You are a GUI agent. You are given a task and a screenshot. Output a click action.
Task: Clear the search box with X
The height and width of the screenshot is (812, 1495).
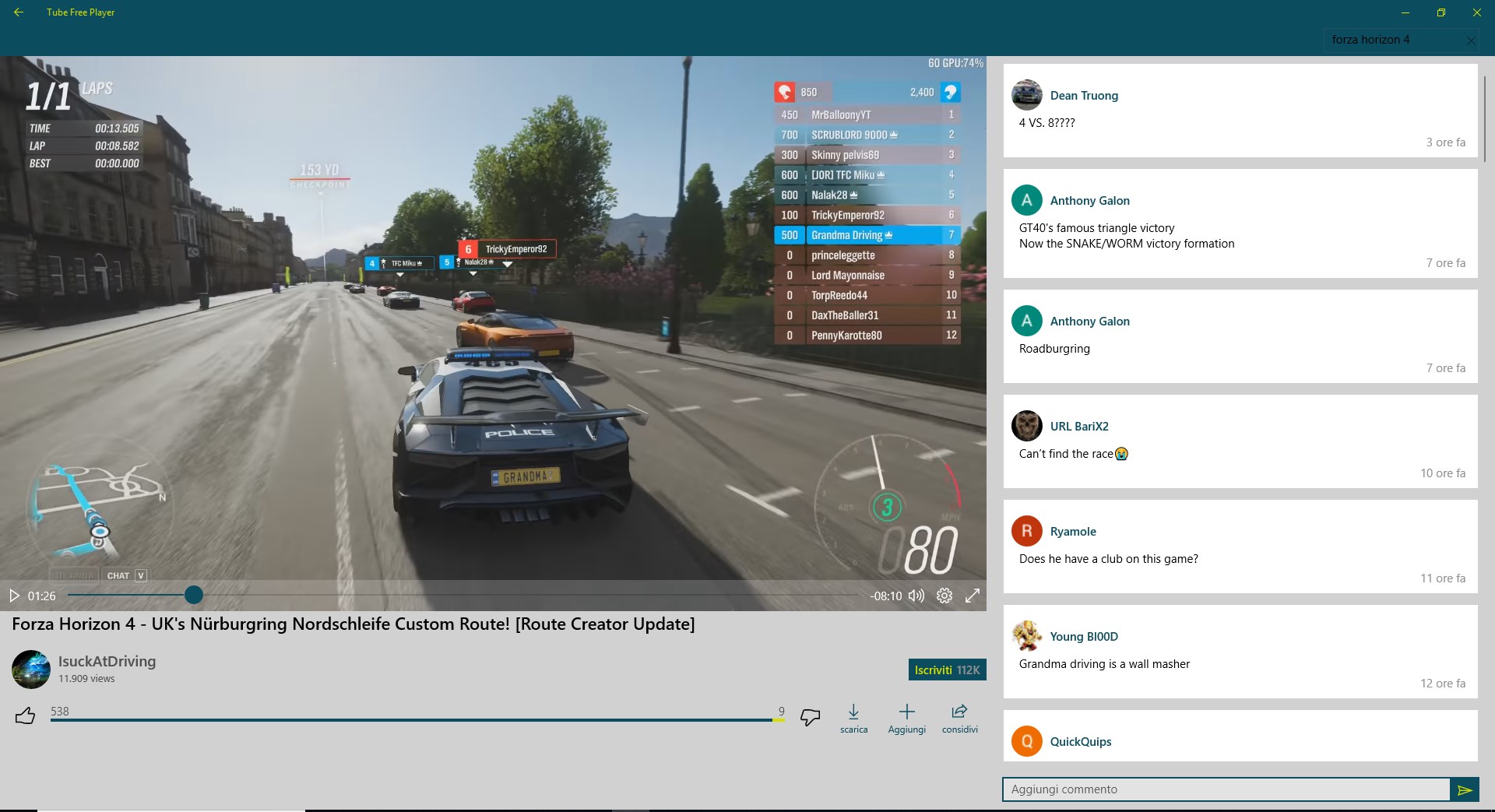pyautogui.click(x=1471, y=40)
